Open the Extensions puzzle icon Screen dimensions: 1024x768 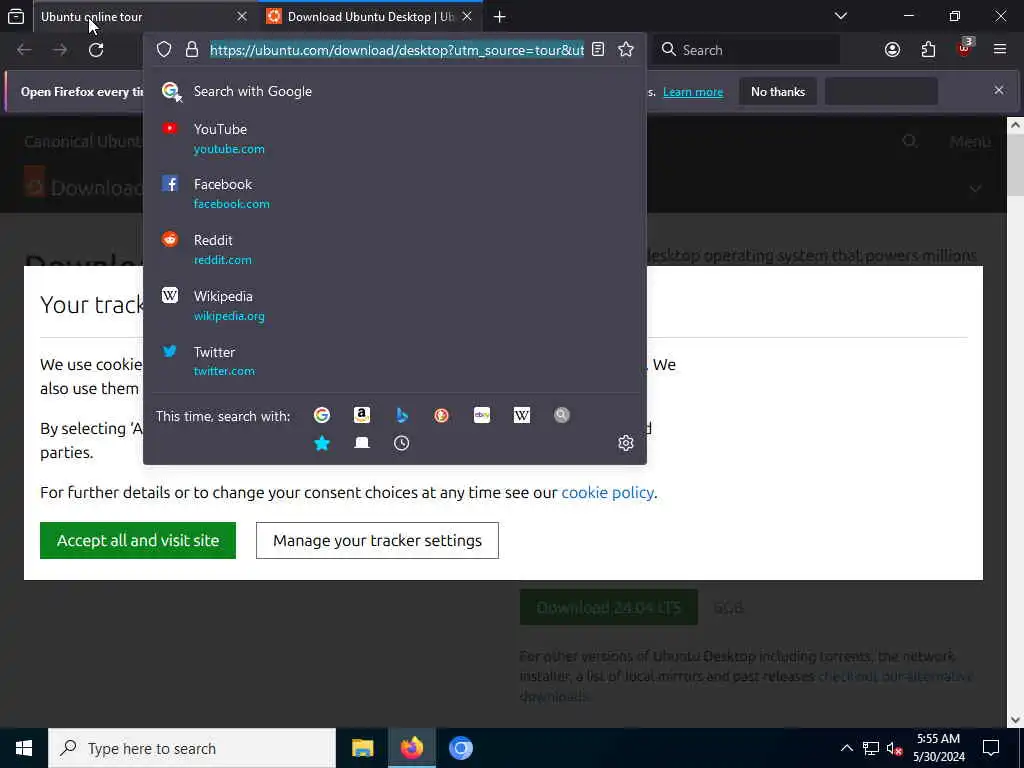[x=928, y=50]
